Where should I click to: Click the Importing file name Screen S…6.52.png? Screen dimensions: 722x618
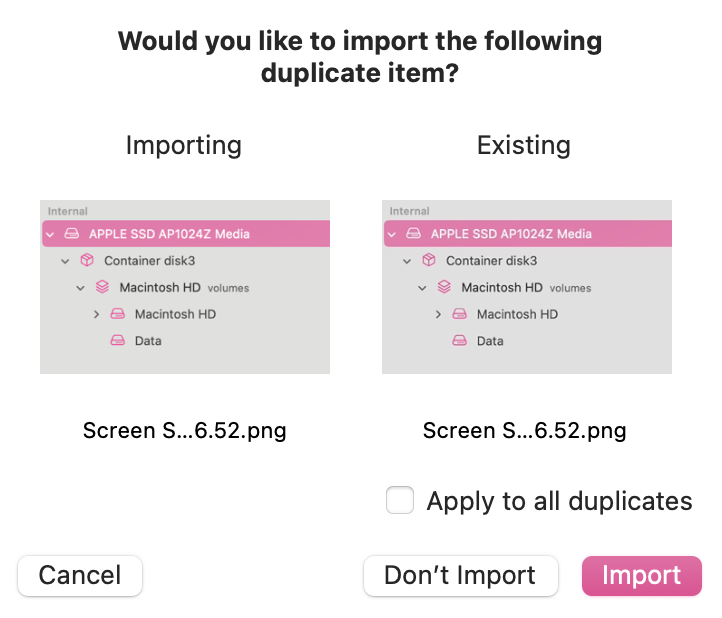184,431
